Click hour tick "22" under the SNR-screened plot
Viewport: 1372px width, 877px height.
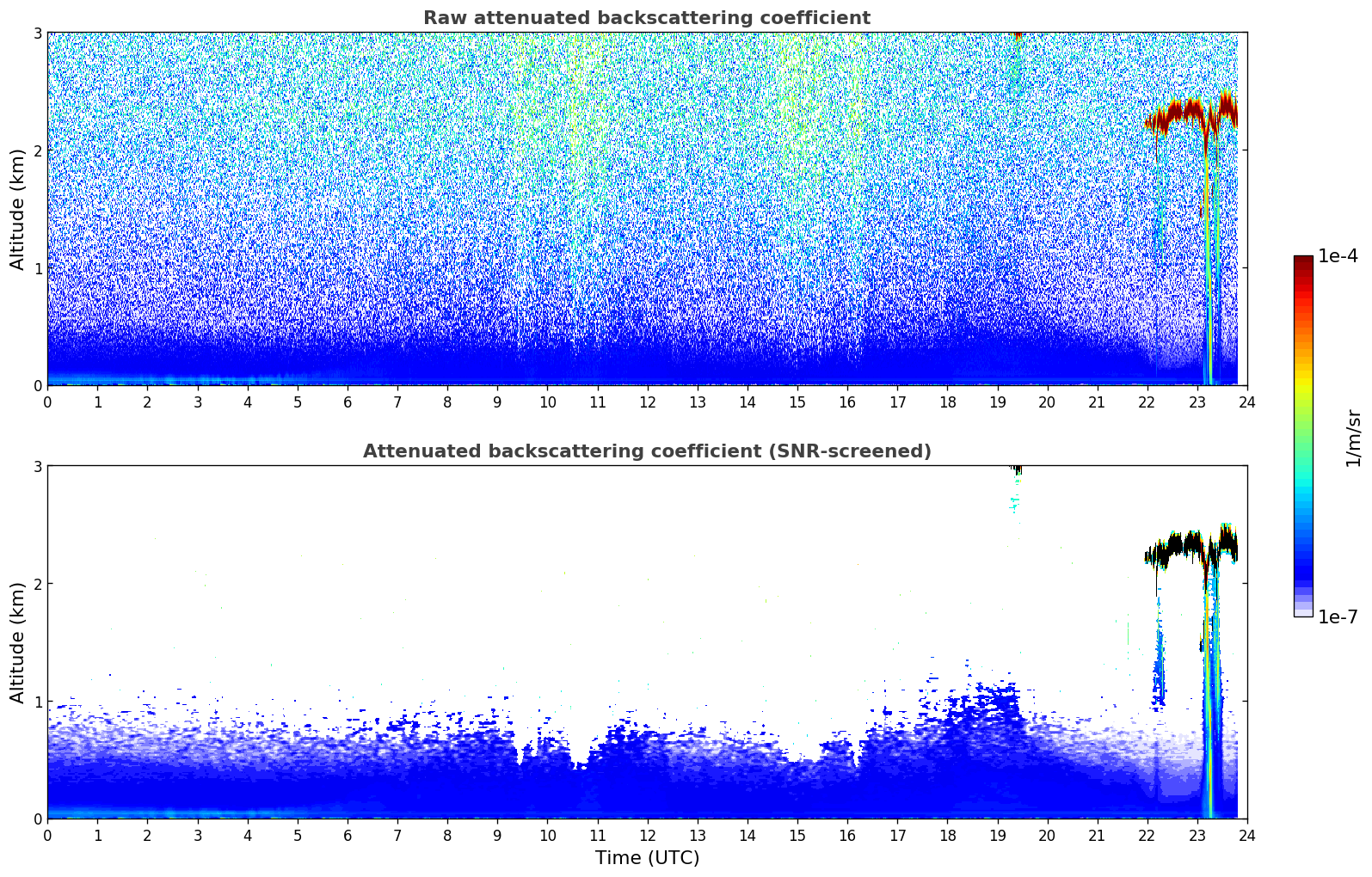[x=1147, y=835]
